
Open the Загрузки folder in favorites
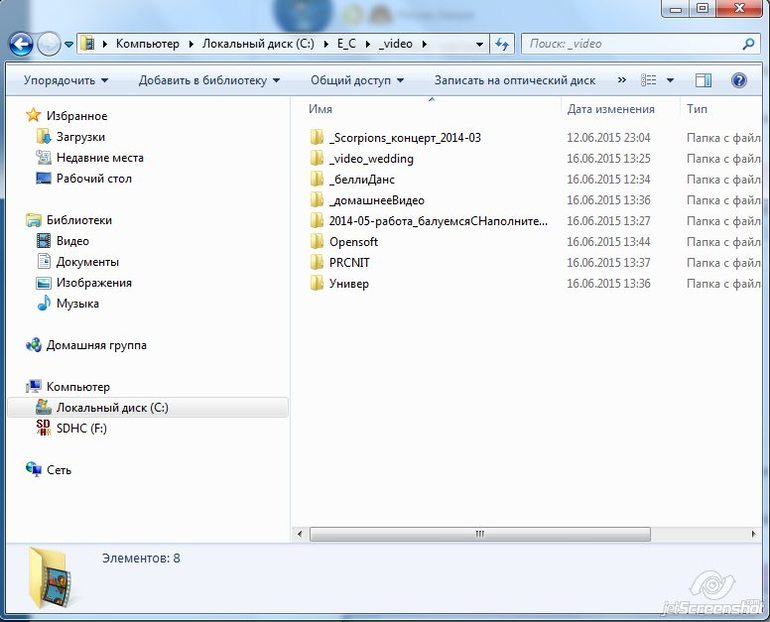pyautogui.click(x=80, y=137)
